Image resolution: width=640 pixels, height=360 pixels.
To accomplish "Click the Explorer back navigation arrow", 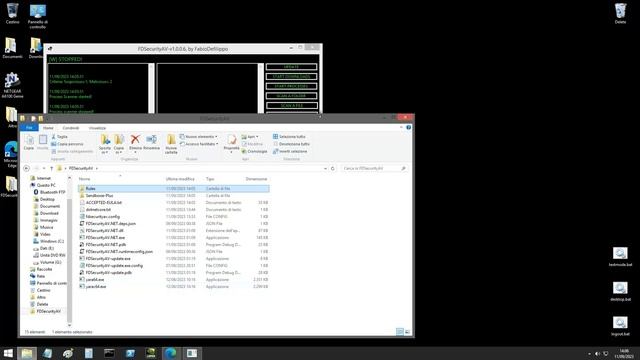I will point(27,168).
